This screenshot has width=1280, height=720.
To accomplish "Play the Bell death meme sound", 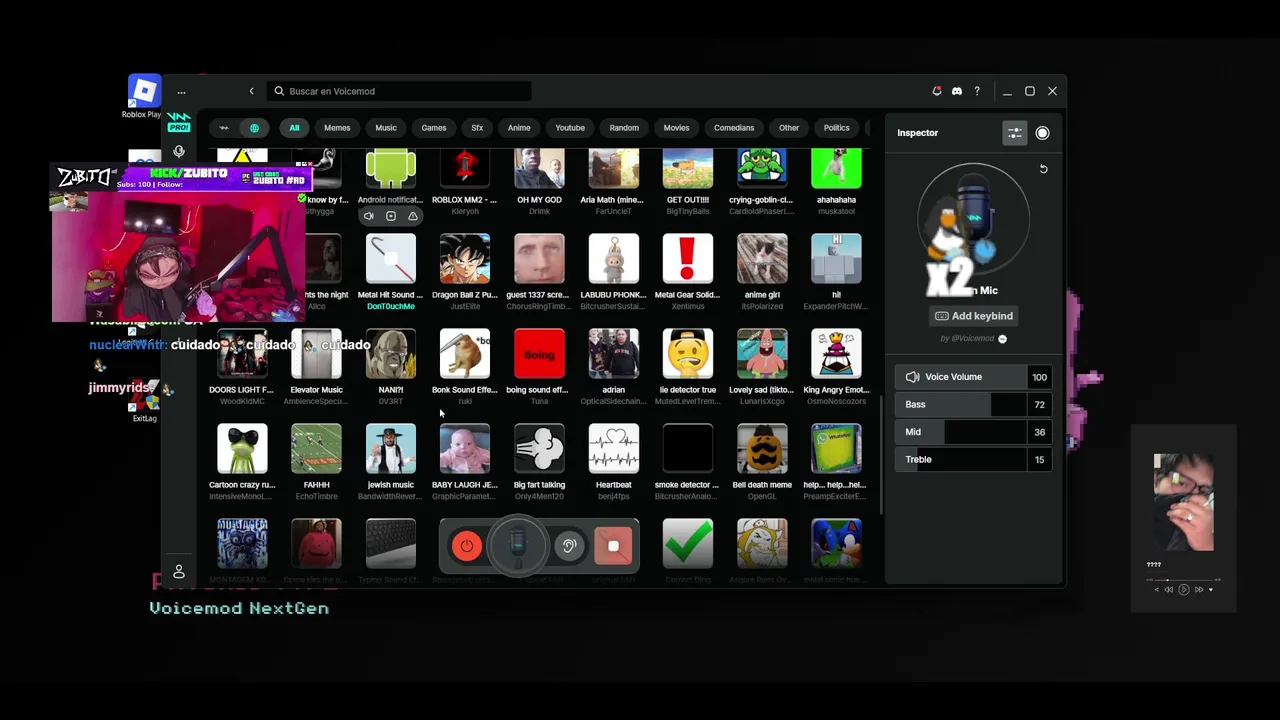I will 762,449.
